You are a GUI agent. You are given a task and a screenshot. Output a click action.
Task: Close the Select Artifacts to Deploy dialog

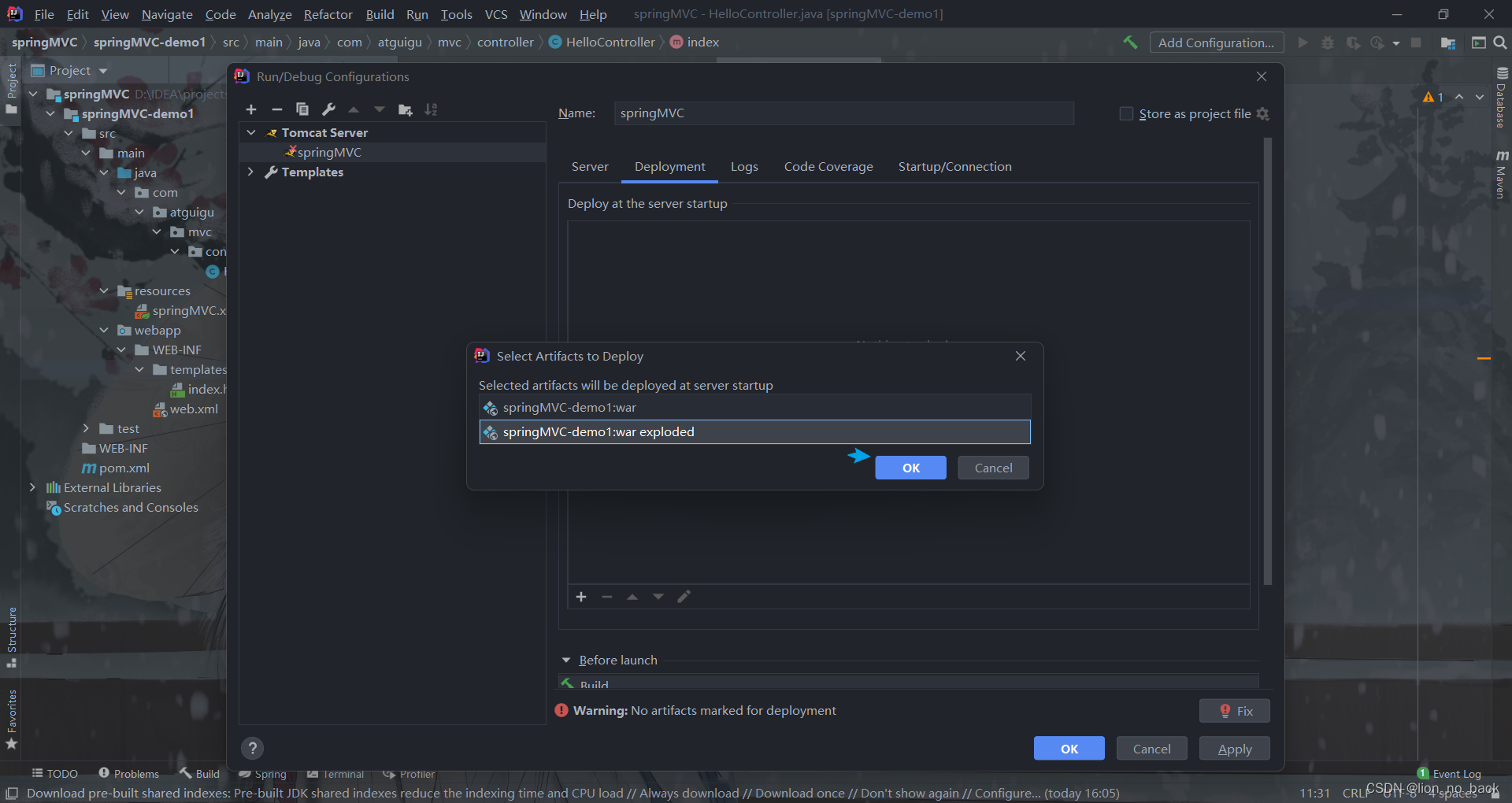pos(1021,356)
